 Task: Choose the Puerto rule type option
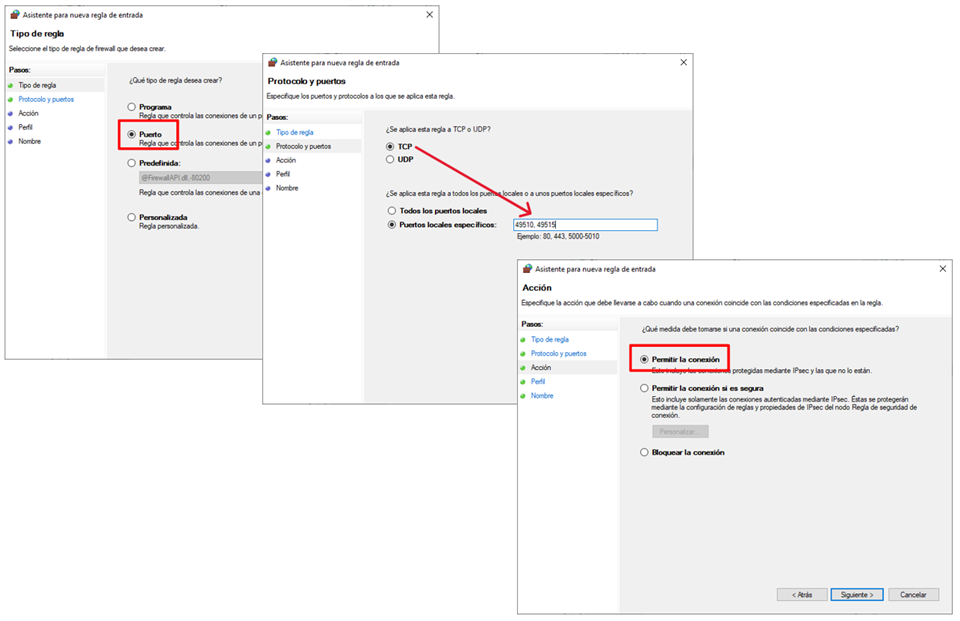(131, 134)
